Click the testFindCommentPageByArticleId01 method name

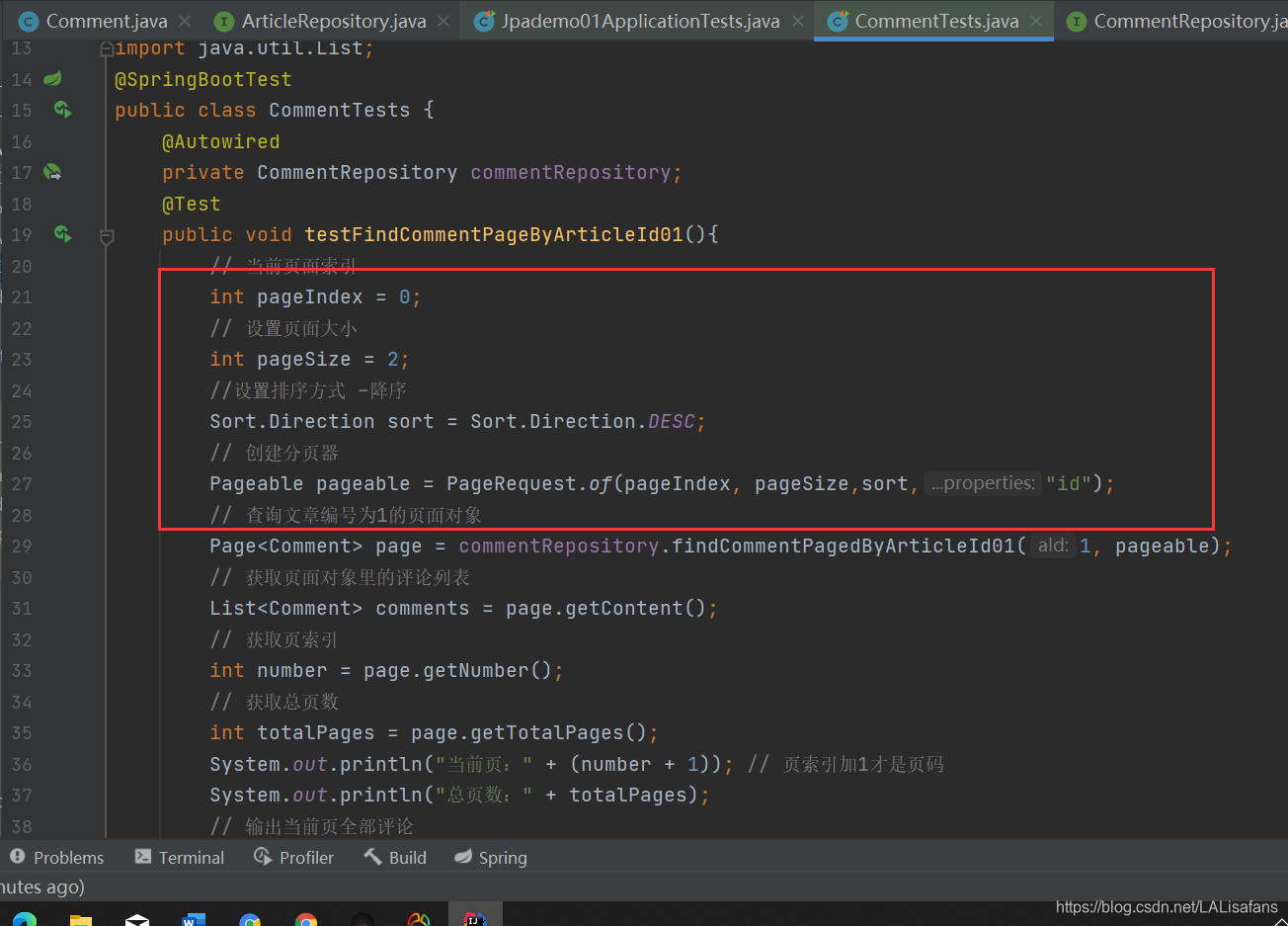coord(494,234)
